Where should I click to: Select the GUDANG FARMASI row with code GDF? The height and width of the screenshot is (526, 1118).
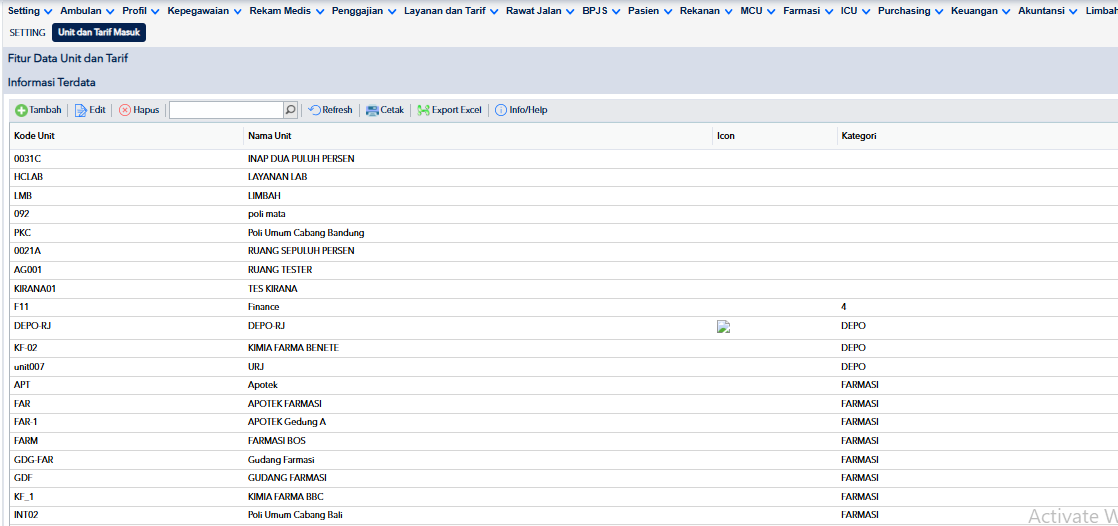(x=564, y=478)
